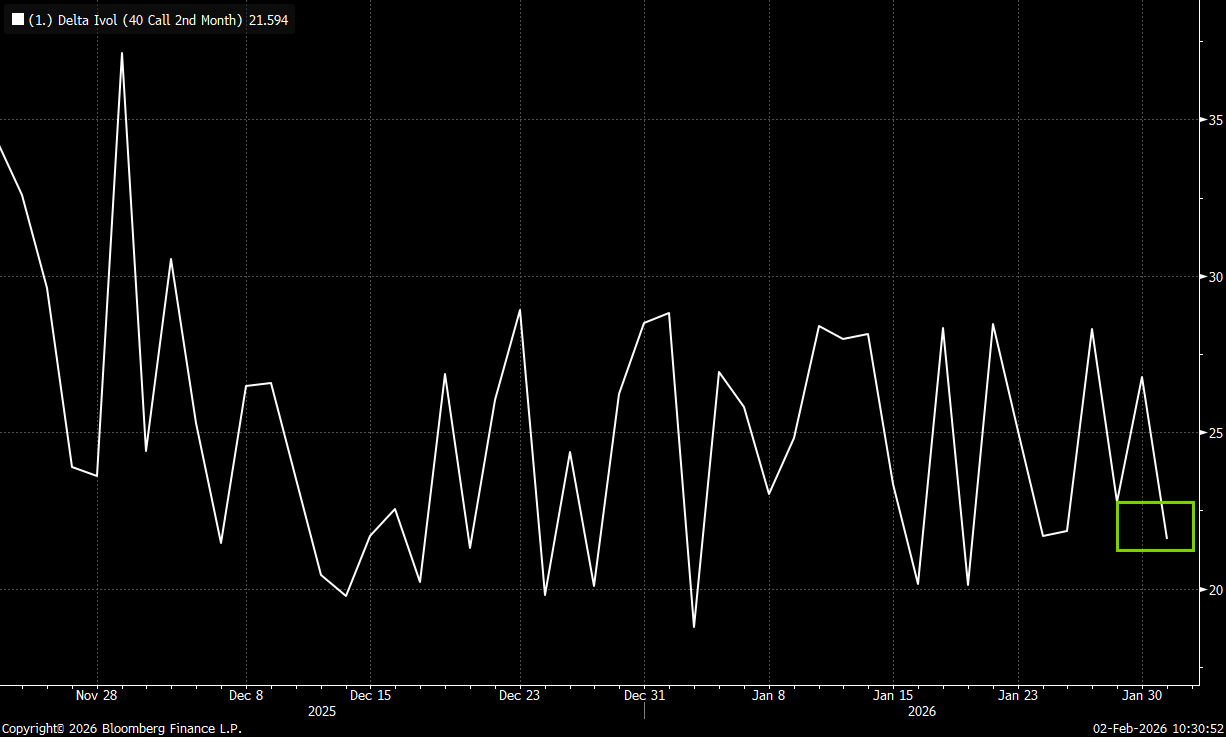Viewport: 1226px width, 737px height.
Task: Click the 20 y-axis value
Action: pyautogui.click(x=1216, y=590)
